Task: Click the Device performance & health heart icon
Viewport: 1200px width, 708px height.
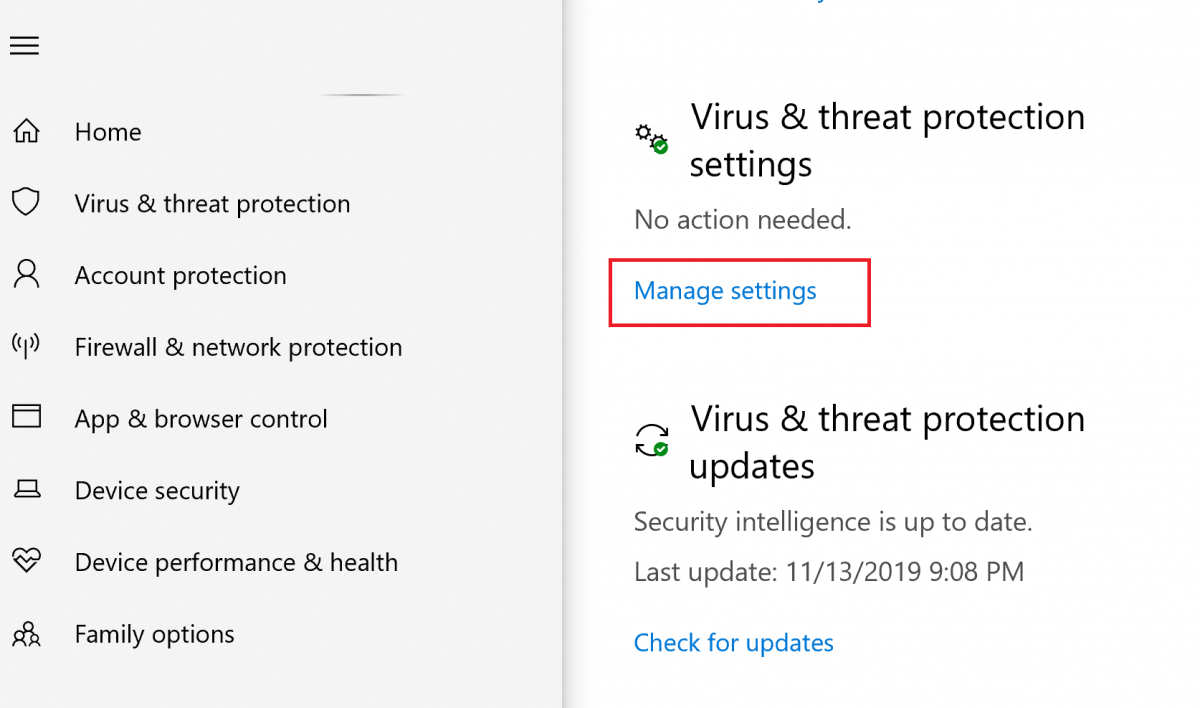Action: [26, 562]
